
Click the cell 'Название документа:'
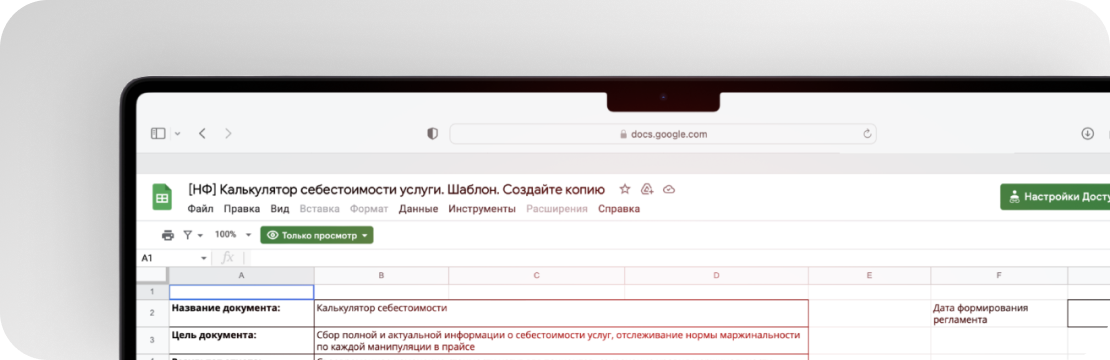241,313
